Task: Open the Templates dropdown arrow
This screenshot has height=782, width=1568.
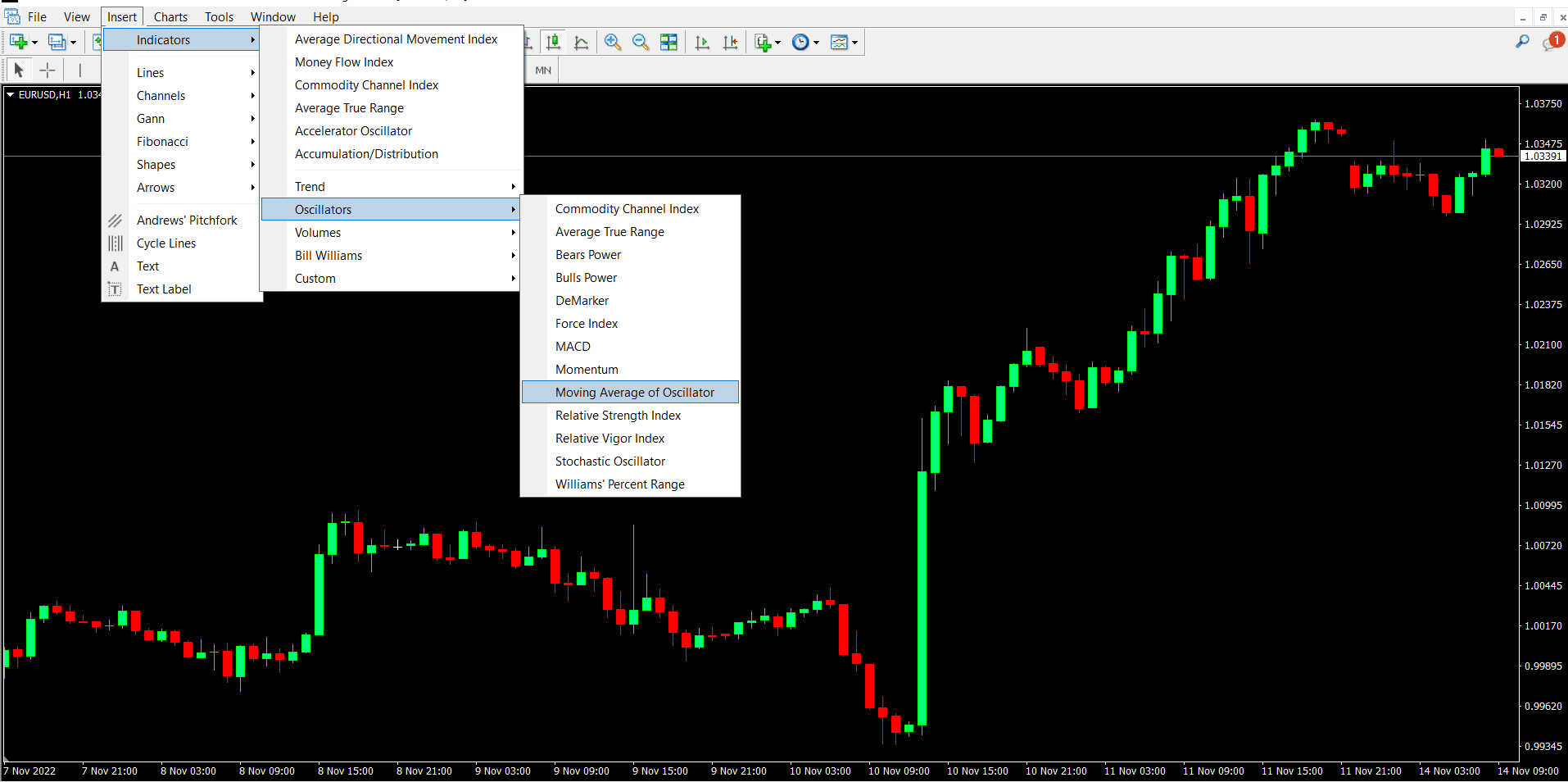Action: [x=854, y=43]
